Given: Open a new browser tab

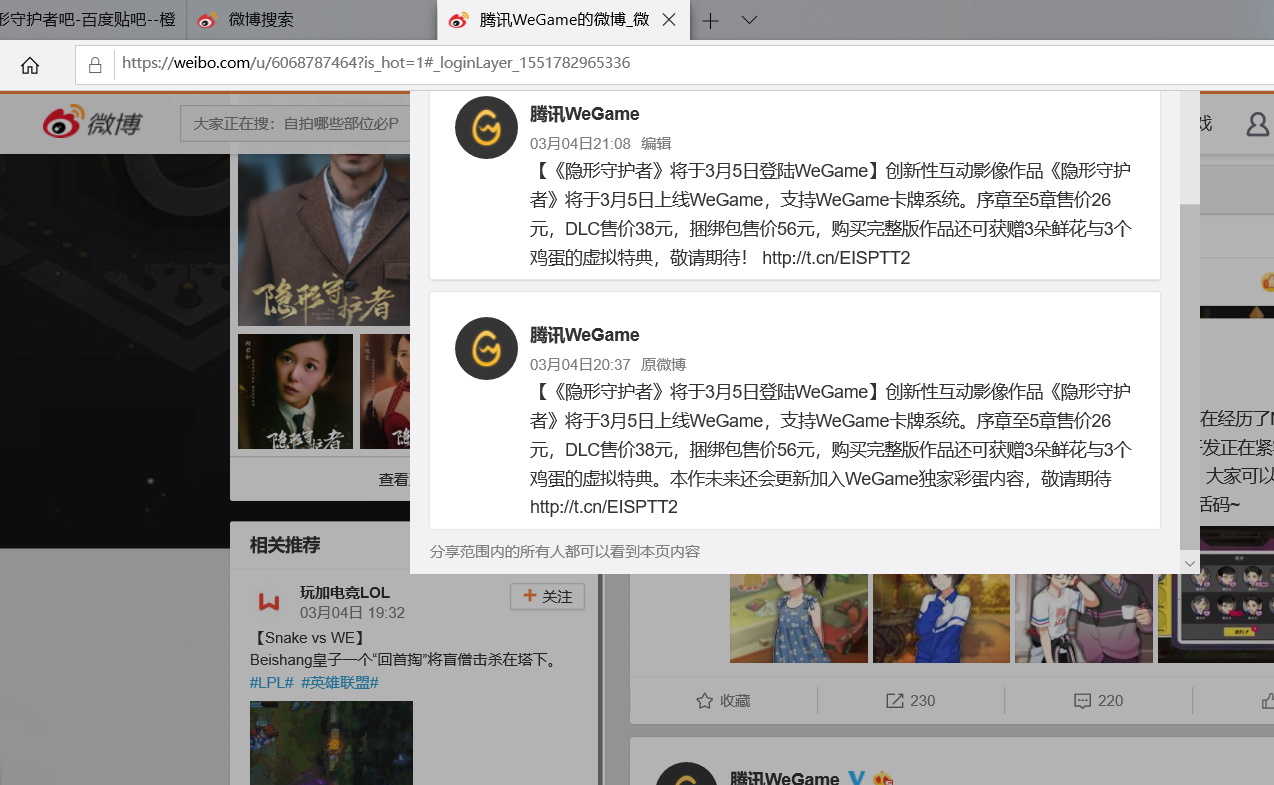Looking at the screenshot, I should (x=710, y=20).
